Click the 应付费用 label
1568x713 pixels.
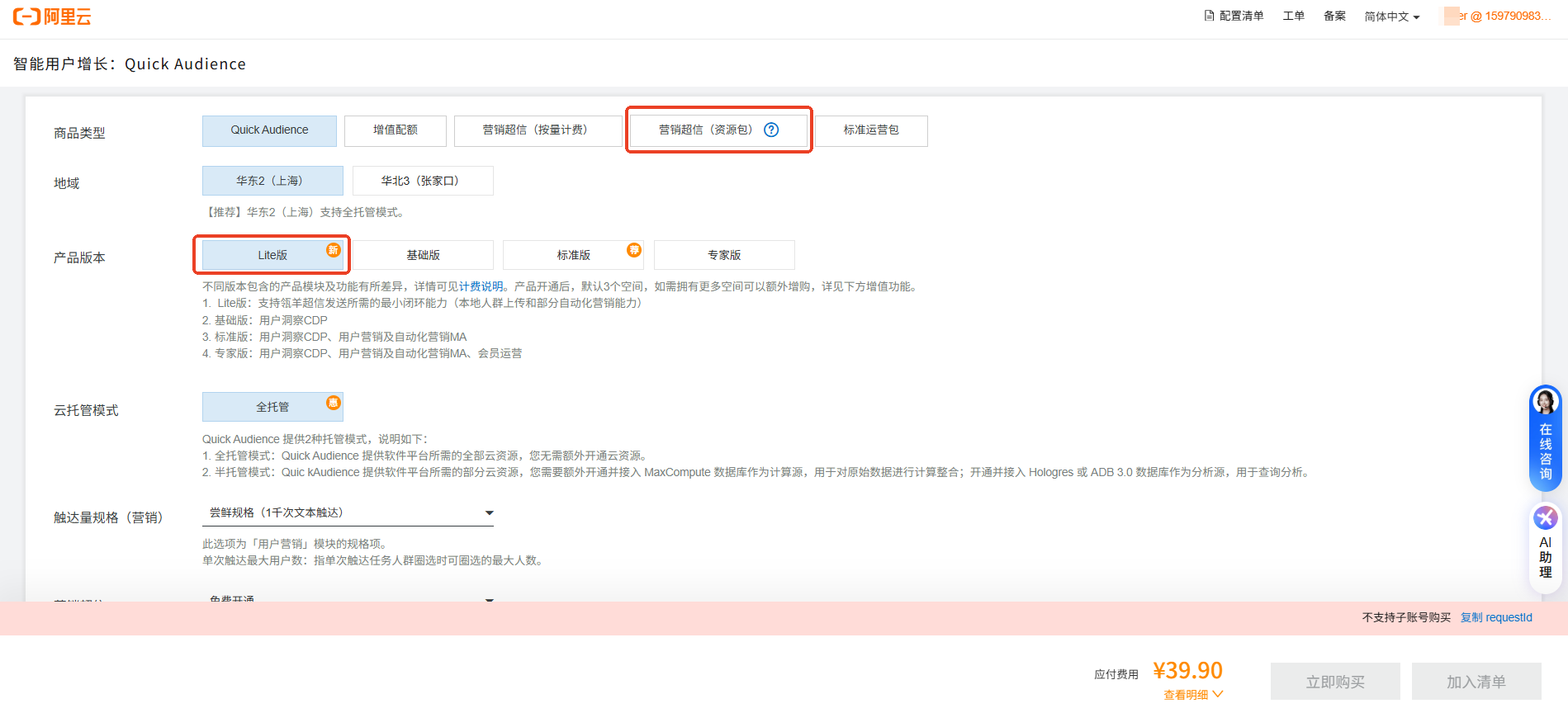tap(1116, 674)
